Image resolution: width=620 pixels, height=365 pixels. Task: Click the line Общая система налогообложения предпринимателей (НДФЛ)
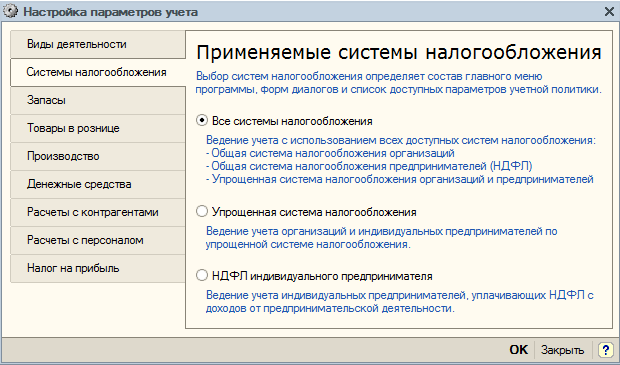pos(369,166)
